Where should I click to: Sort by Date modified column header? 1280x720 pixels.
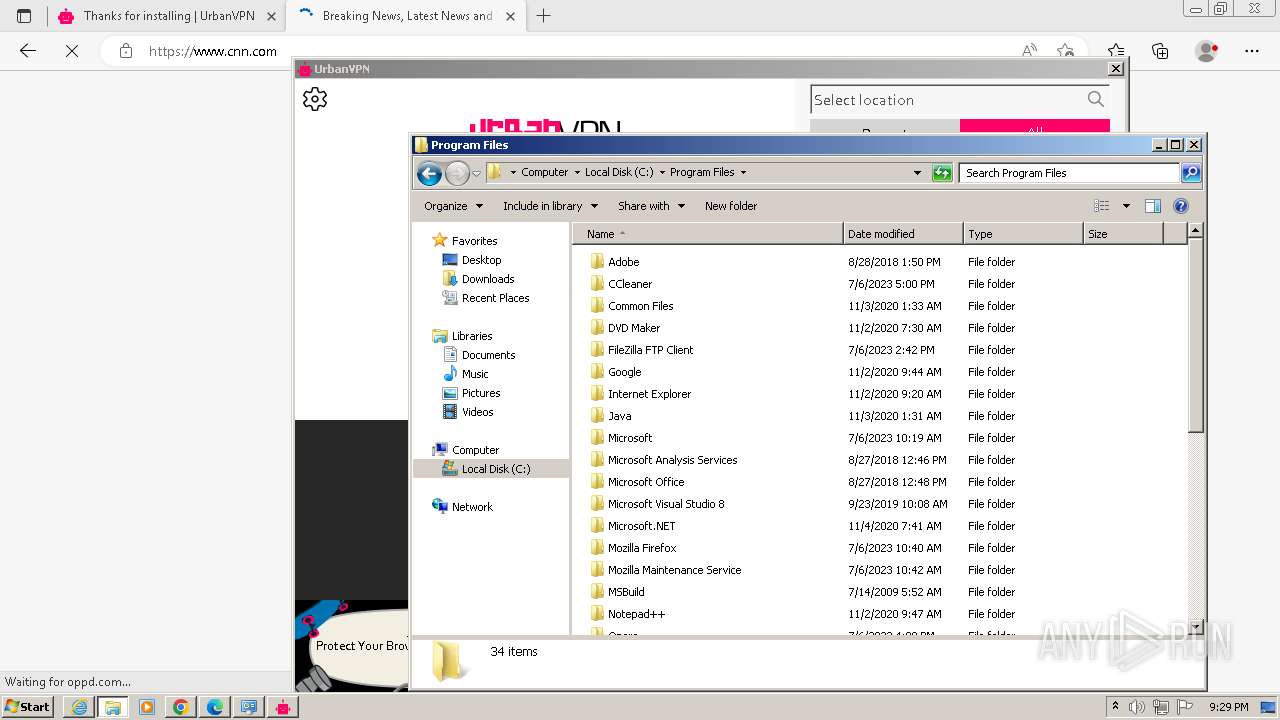(x=903, y=234)
